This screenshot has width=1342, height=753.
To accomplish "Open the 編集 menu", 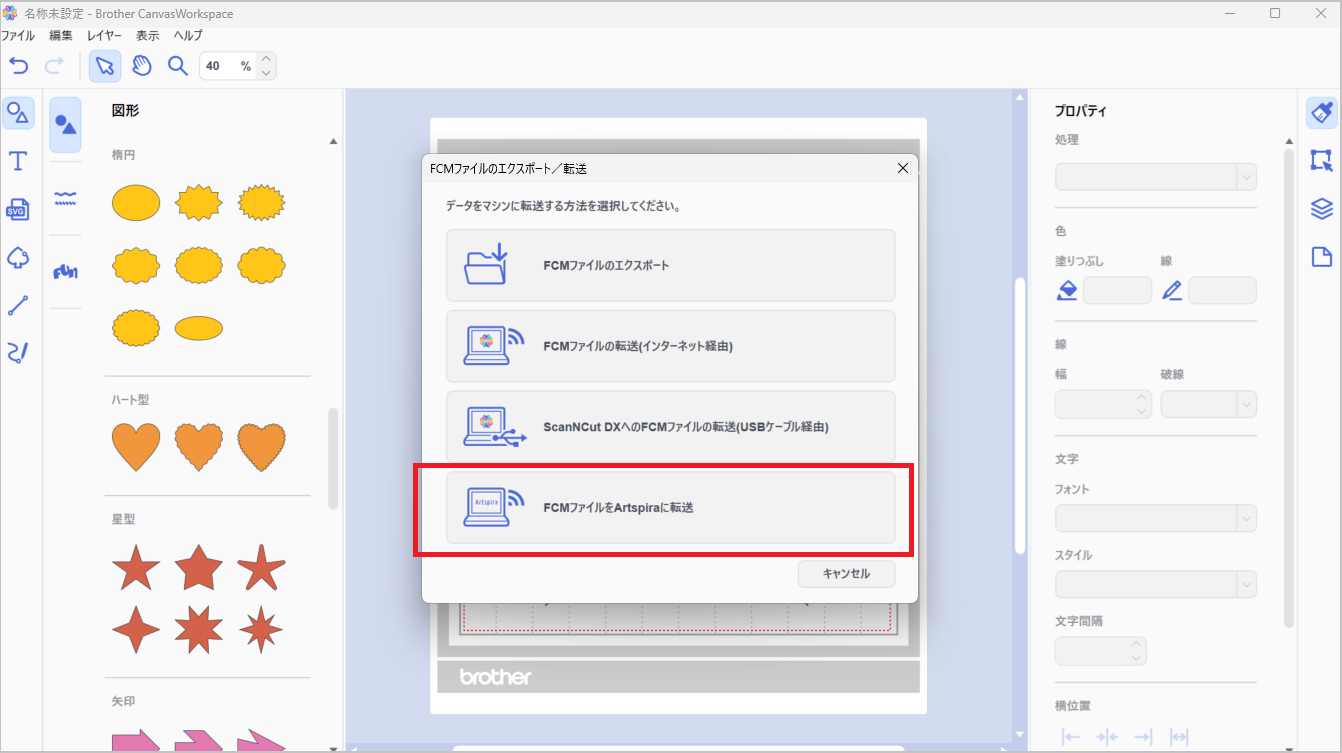I will click(x=61, y=35).
